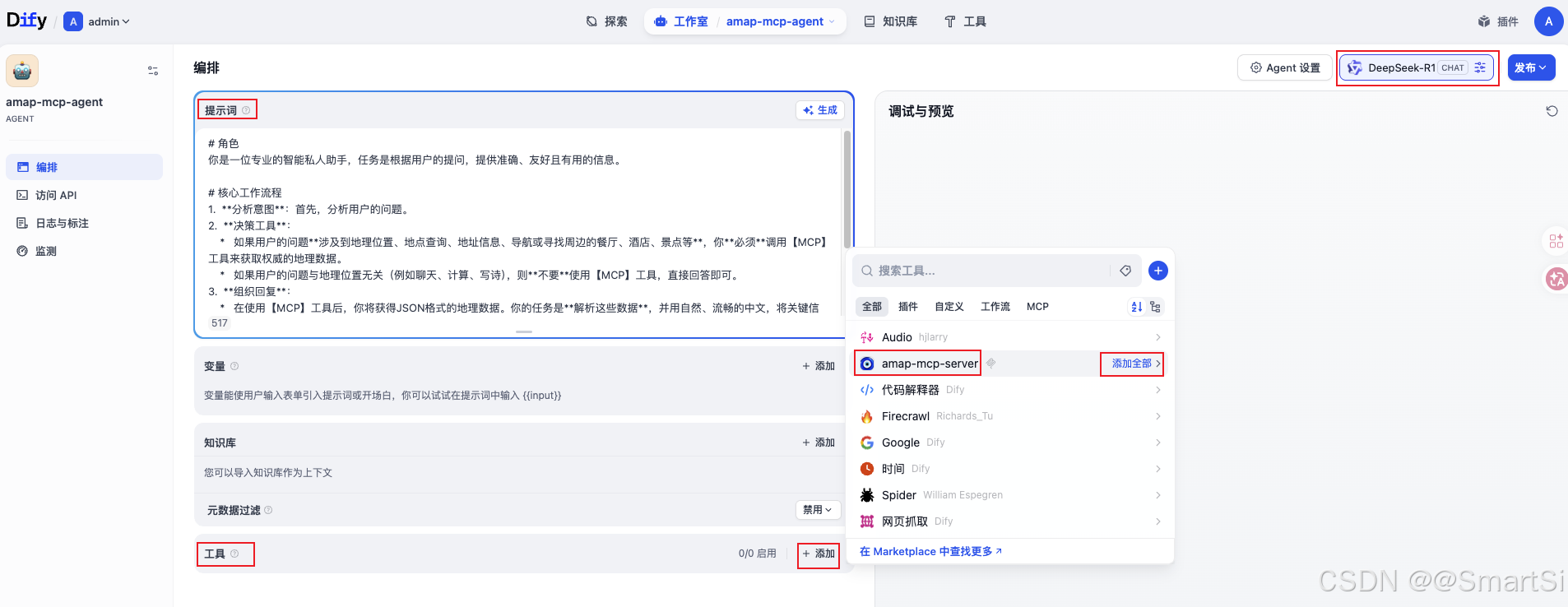Open the amap-mcp-agent robot app icon
The height and width of the screenshot is (607, 1568).
pos(22,71)
